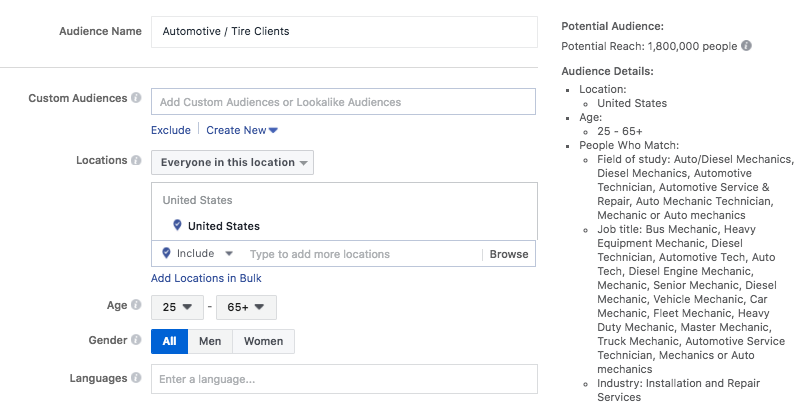Click the Include location pin icon

166,253
